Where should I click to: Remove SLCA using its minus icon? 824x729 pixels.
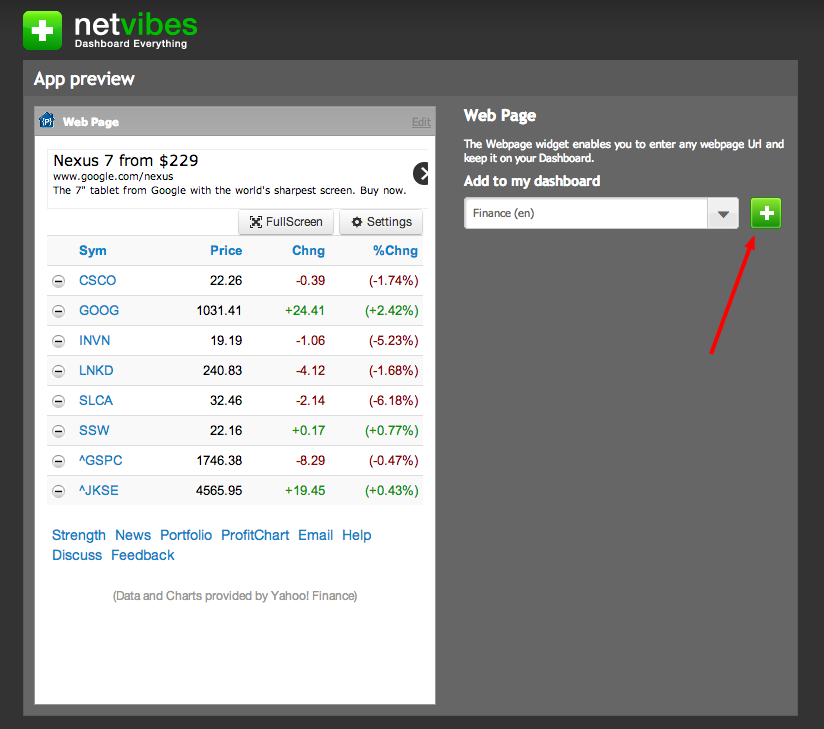point(58,401)
